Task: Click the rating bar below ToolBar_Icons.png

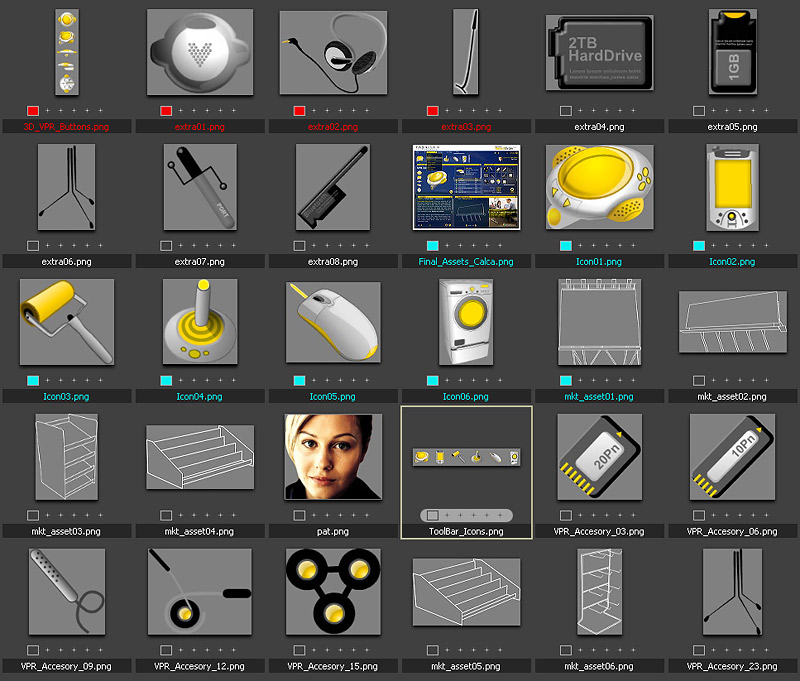Action: tap(465, 515)
